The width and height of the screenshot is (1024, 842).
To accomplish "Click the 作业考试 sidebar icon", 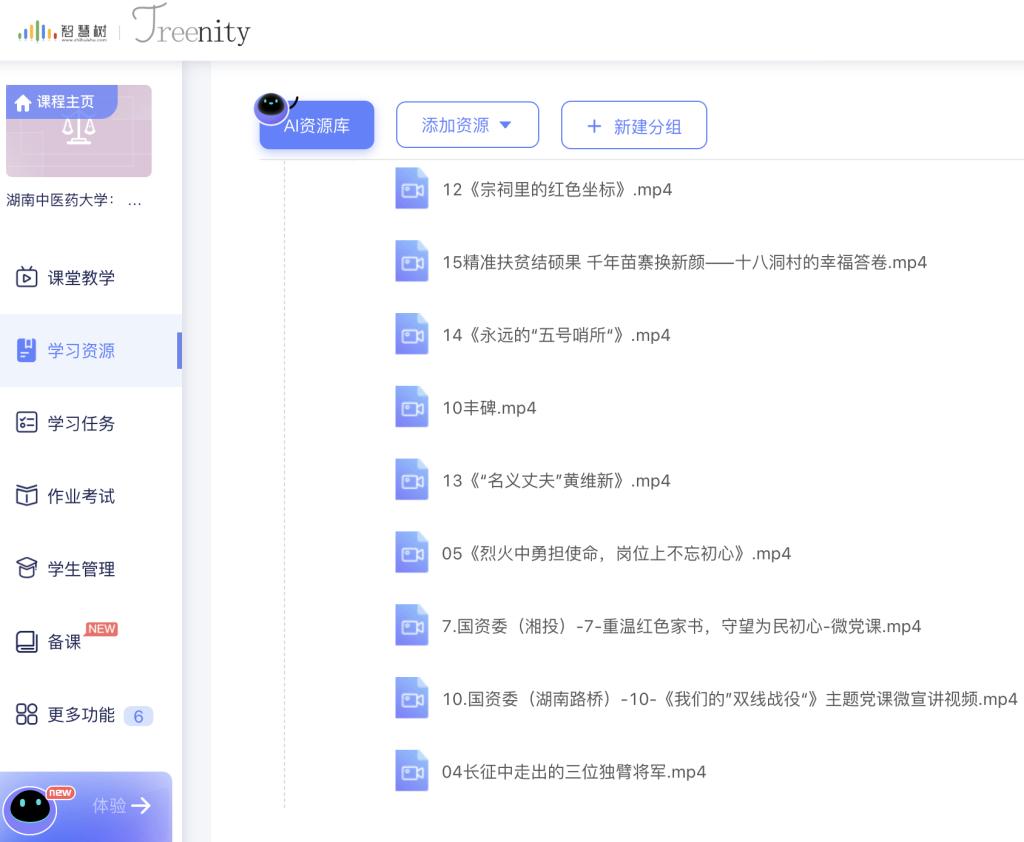I will point(27,496).
